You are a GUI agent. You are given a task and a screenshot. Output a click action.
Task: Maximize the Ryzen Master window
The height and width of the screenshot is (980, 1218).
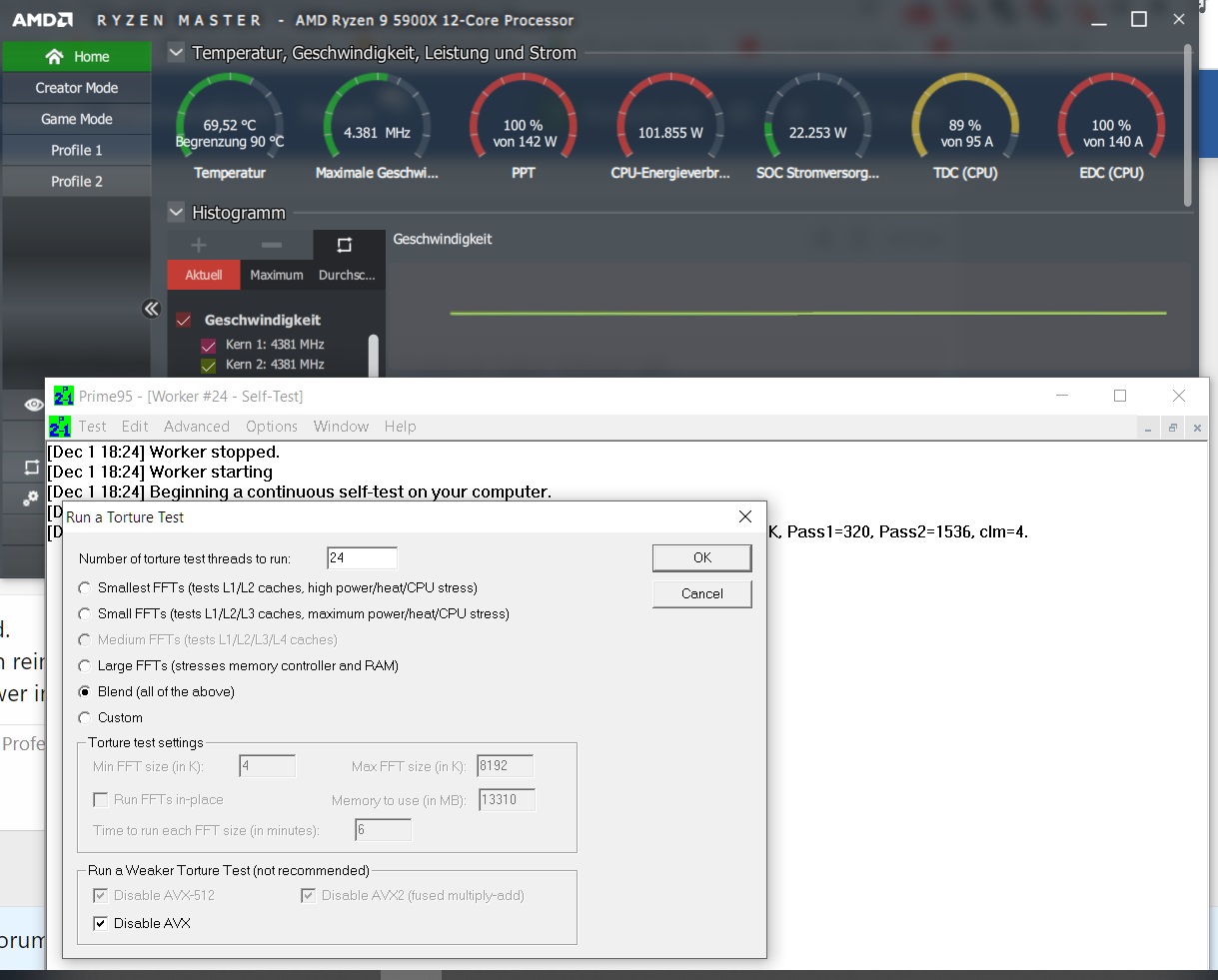pos(1138,19)
